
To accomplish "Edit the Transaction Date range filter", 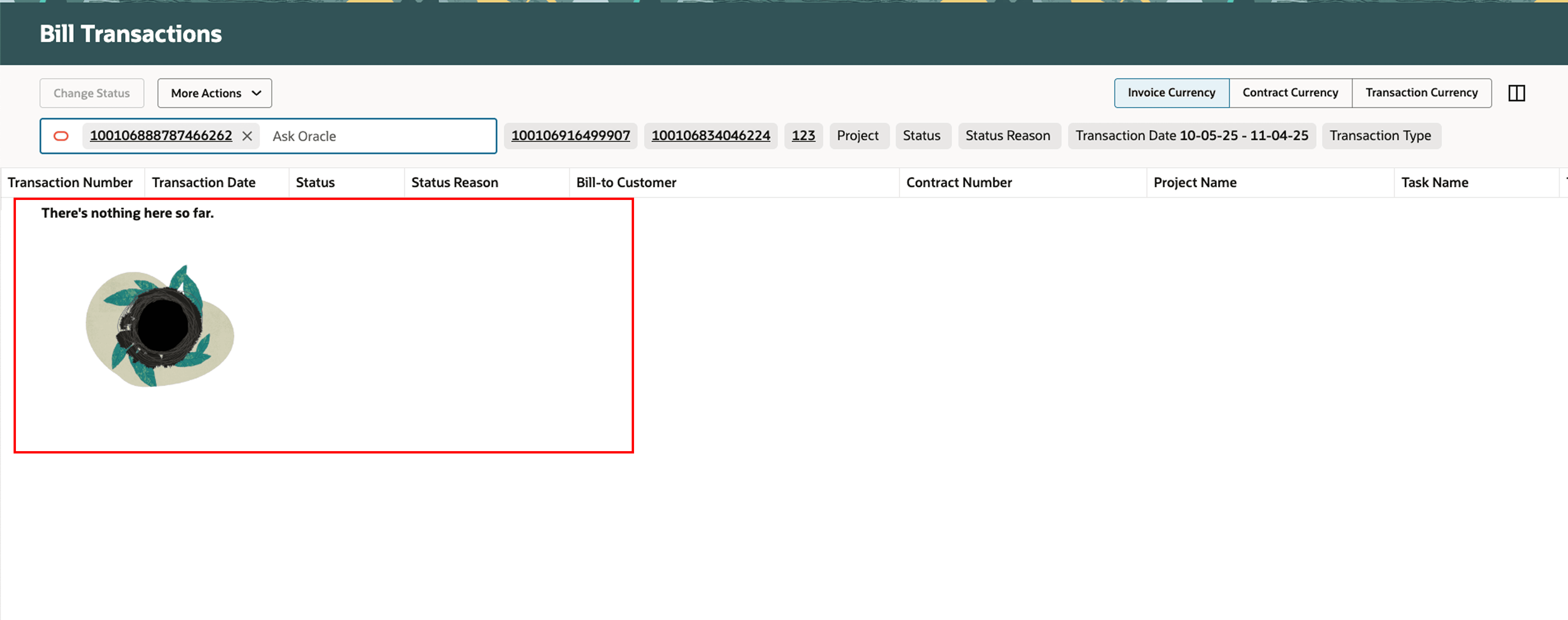I will 1192,136.
